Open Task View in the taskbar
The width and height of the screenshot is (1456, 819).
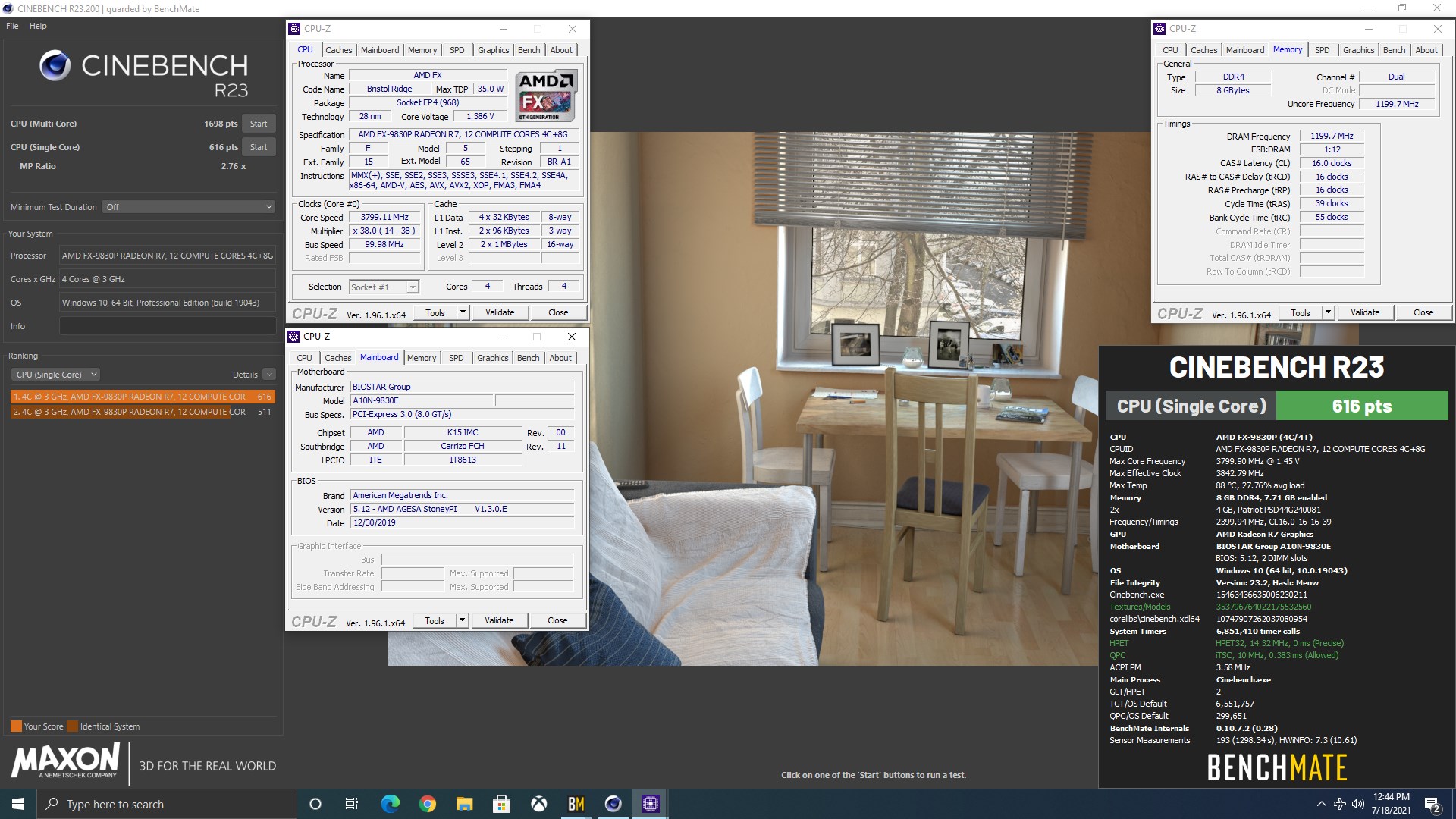352,804
